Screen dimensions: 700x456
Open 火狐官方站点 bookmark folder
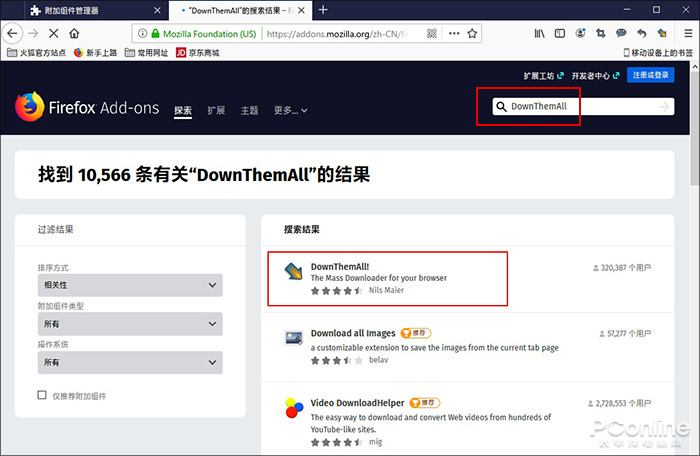coord(37,53)
